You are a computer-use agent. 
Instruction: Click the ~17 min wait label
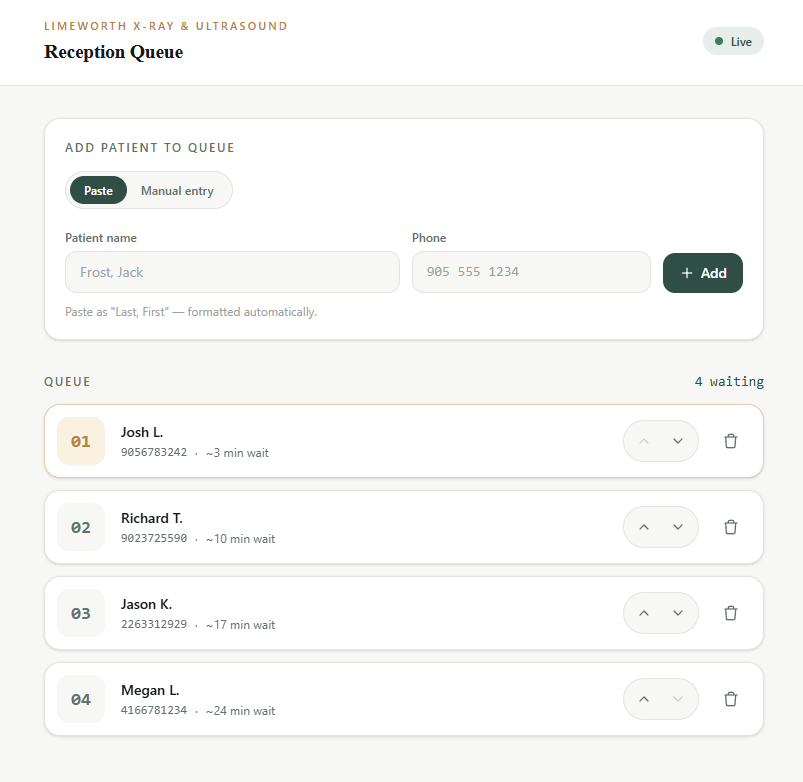click(240, 625)
